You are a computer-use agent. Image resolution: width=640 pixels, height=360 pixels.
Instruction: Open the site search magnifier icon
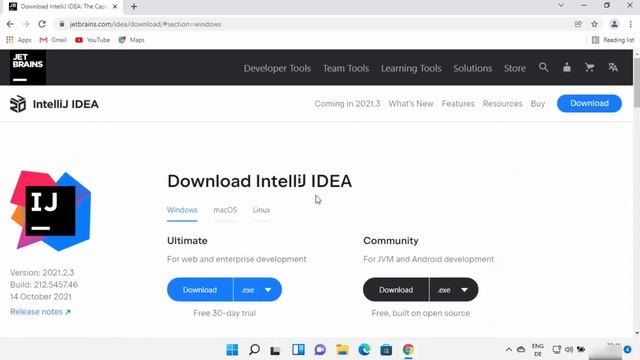(x=543, y=67)
